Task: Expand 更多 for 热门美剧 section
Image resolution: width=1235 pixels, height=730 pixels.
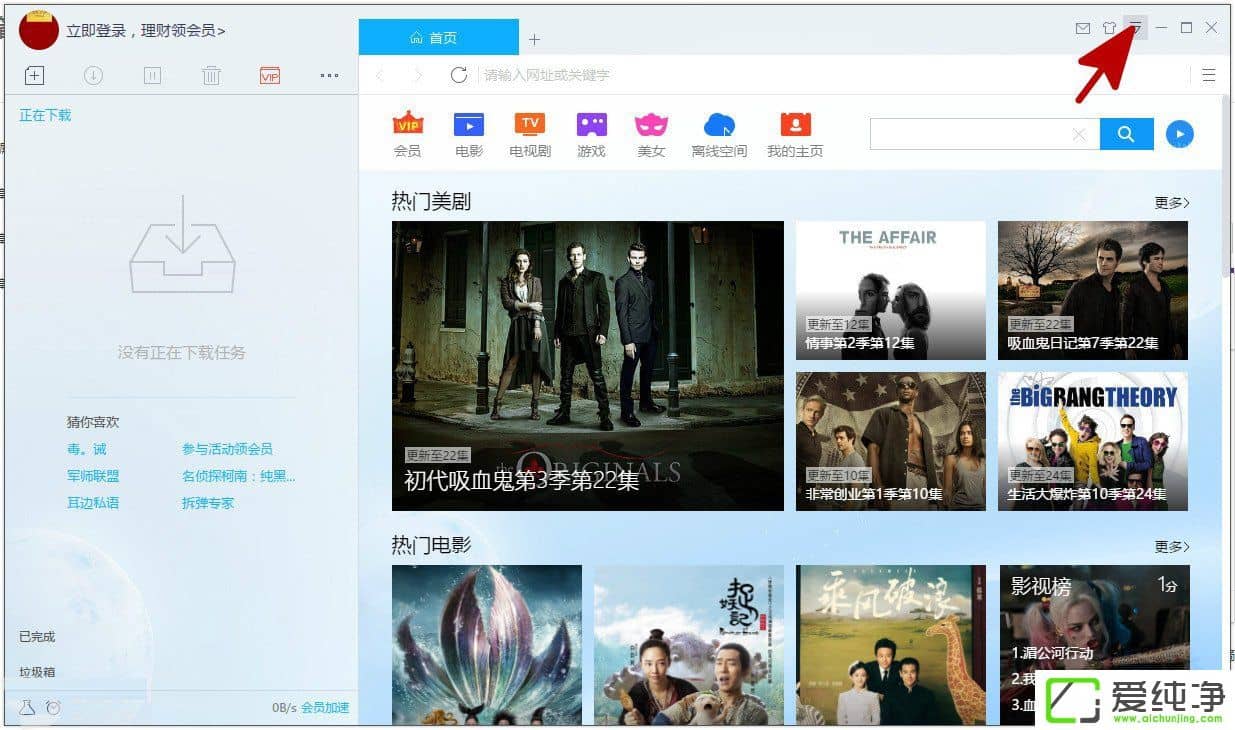Action: [x=1171, y=203]
